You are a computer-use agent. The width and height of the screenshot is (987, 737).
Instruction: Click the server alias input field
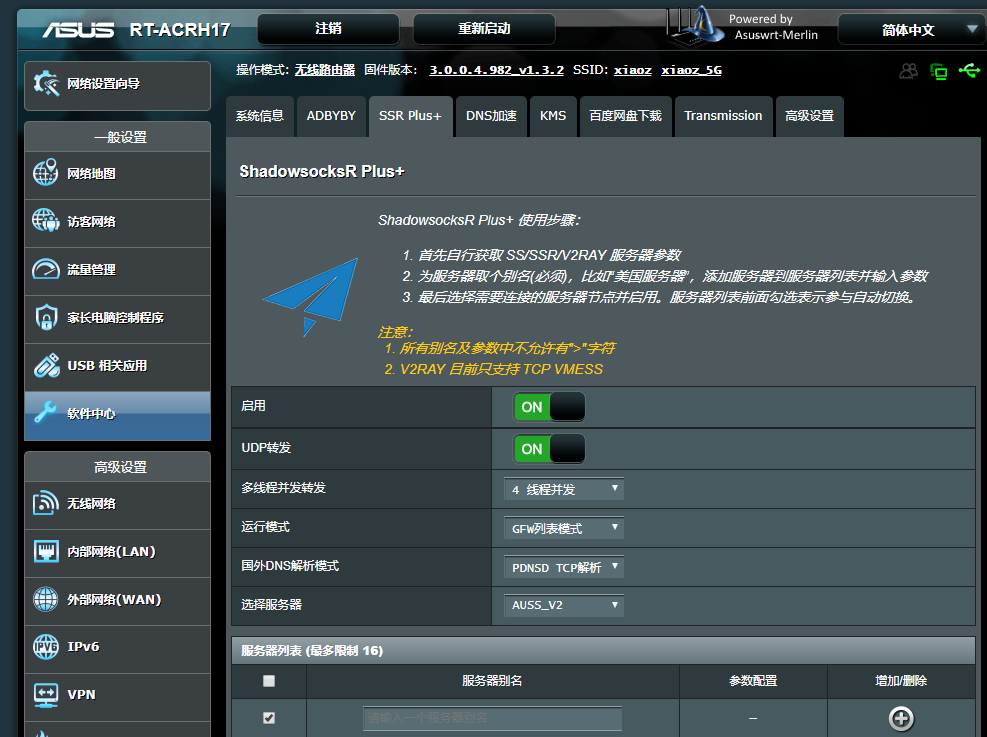pos(492,718)
